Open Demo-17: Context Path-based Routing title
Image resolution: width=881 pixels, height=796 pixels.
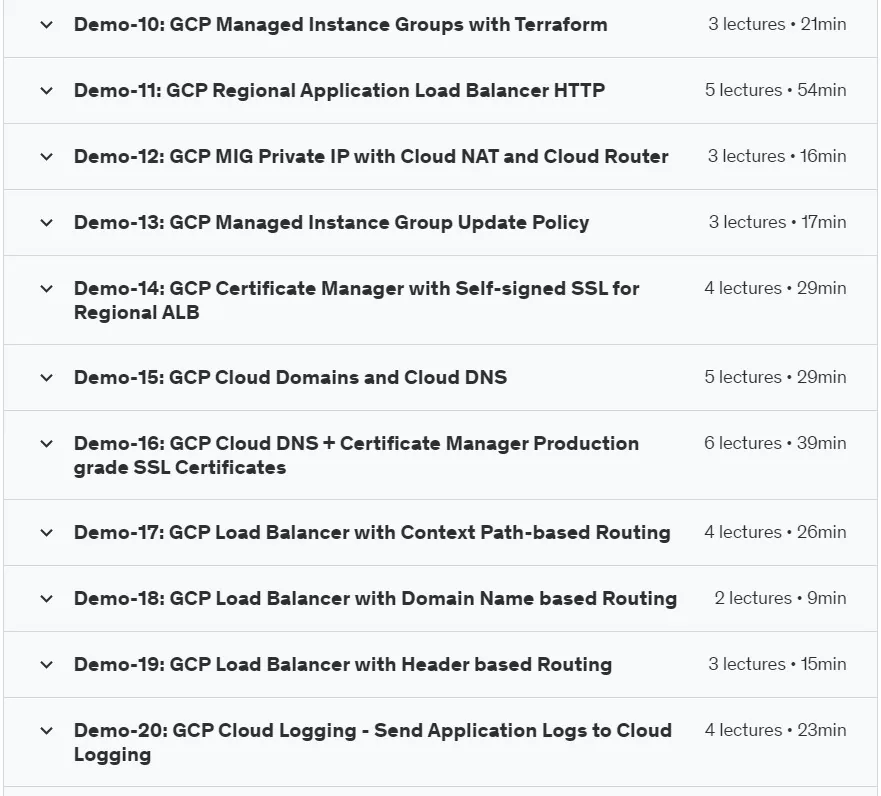click(x=372, y=533)
